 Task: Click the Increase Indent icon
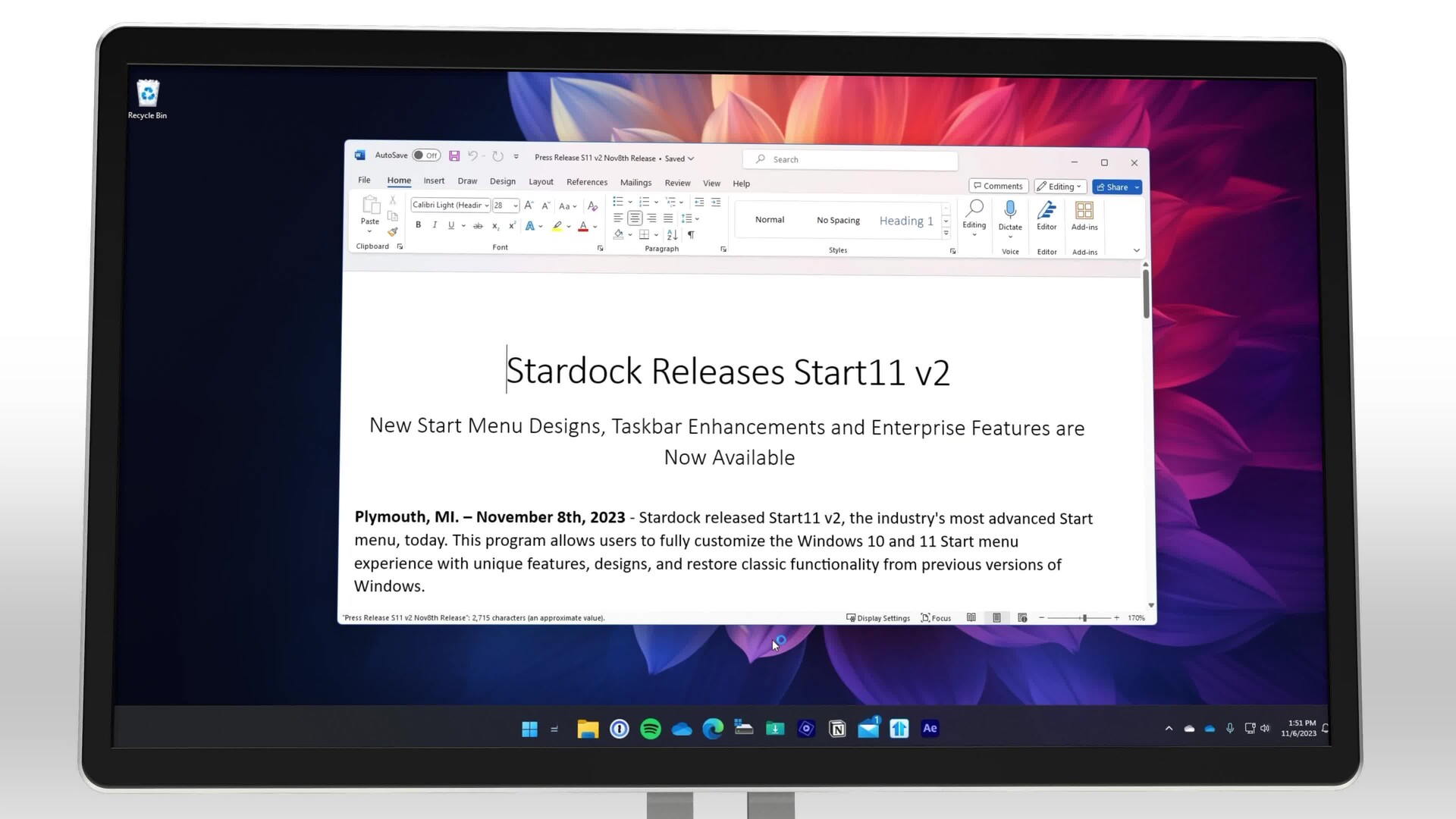coord(716,202)
